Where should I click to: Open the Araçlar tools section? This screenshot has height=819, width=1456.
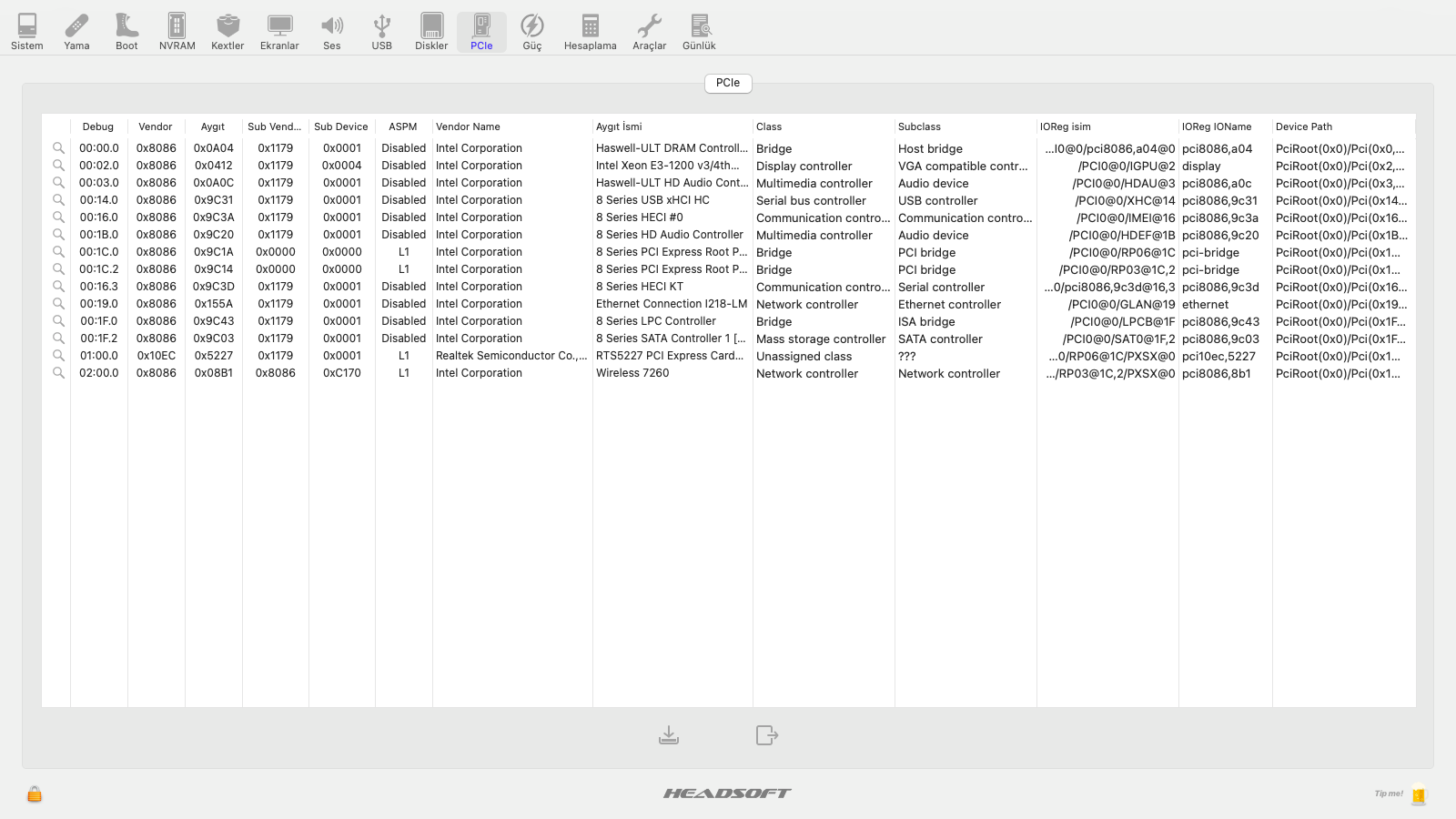[x=649, y=32]
